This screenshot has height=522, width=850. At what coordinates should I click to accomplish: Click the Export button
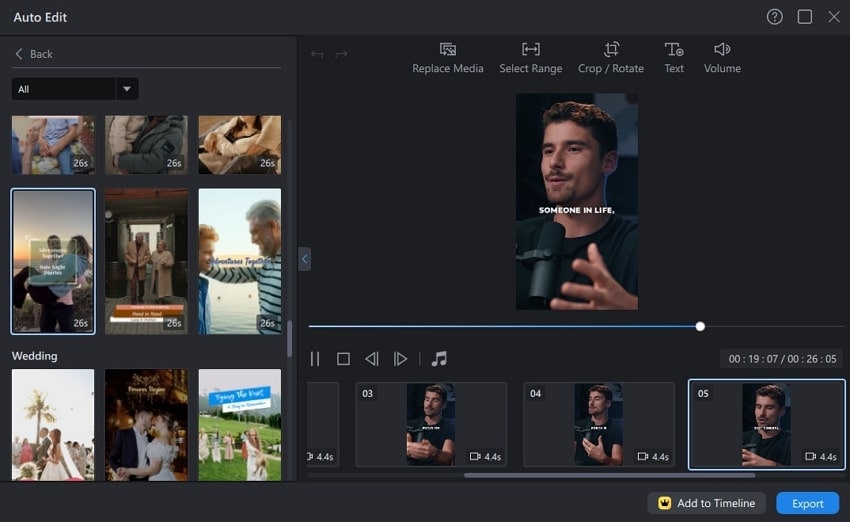808,503
